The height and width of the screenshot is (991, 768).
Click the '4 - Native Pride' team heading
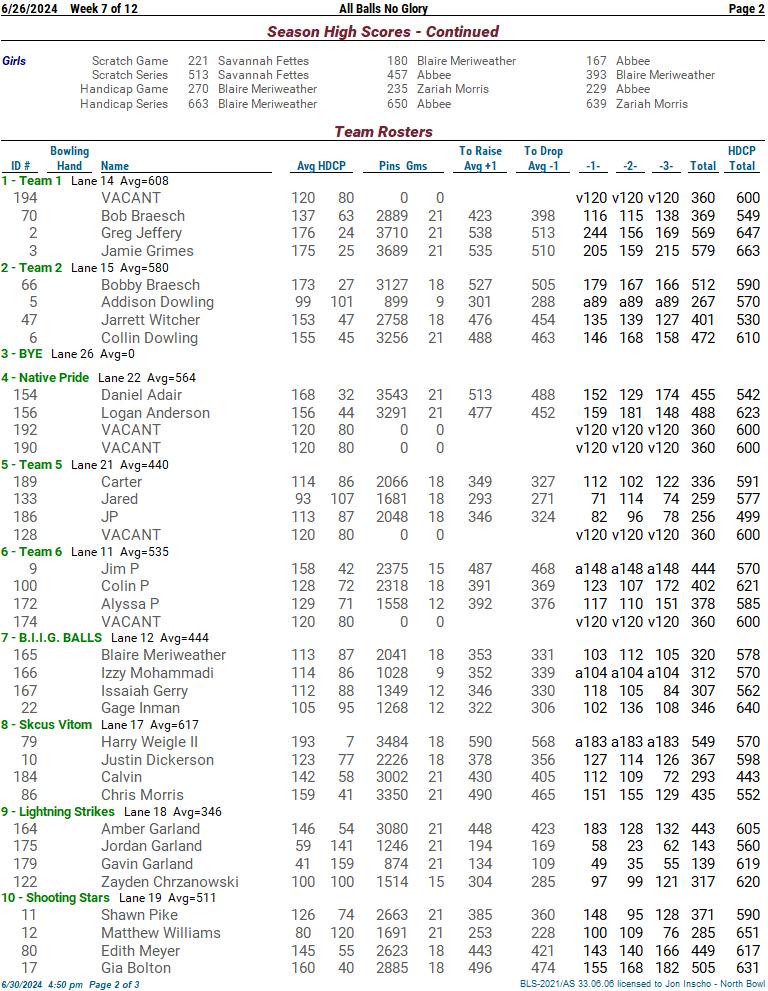point(45,377)
